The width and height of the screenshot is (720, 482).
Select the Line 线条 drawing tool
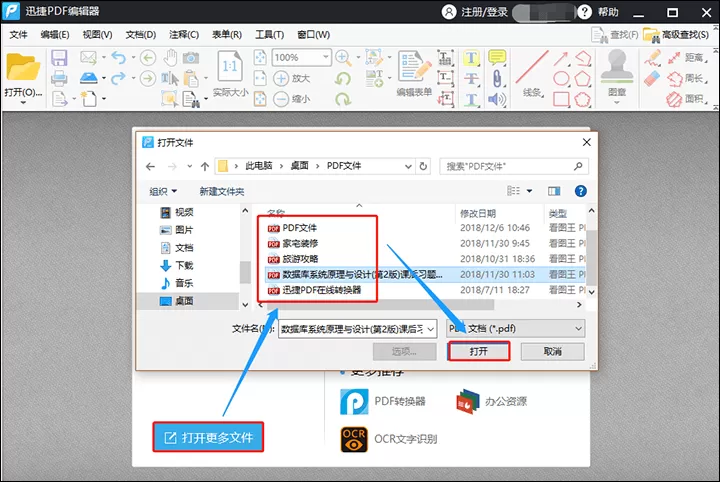click(x=533, y=67)
